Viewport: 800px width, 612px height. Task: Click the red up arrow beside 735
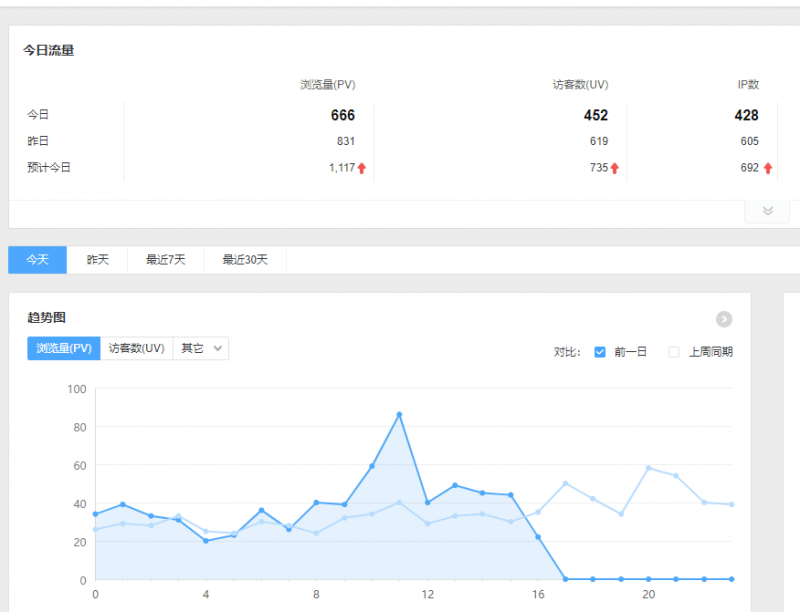click(x=615, y=168)
